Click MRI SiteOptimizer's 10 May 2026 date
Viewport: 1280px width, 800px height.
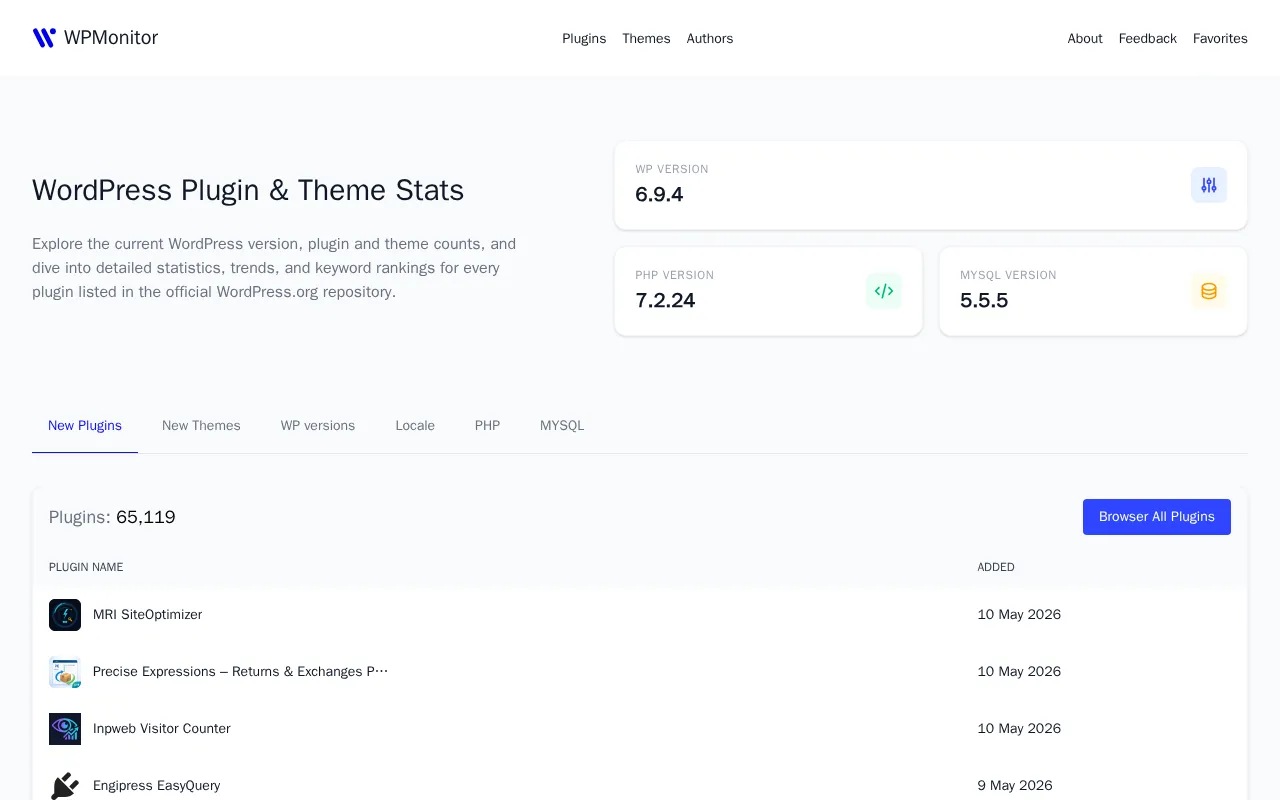(x=1019, y=615)
